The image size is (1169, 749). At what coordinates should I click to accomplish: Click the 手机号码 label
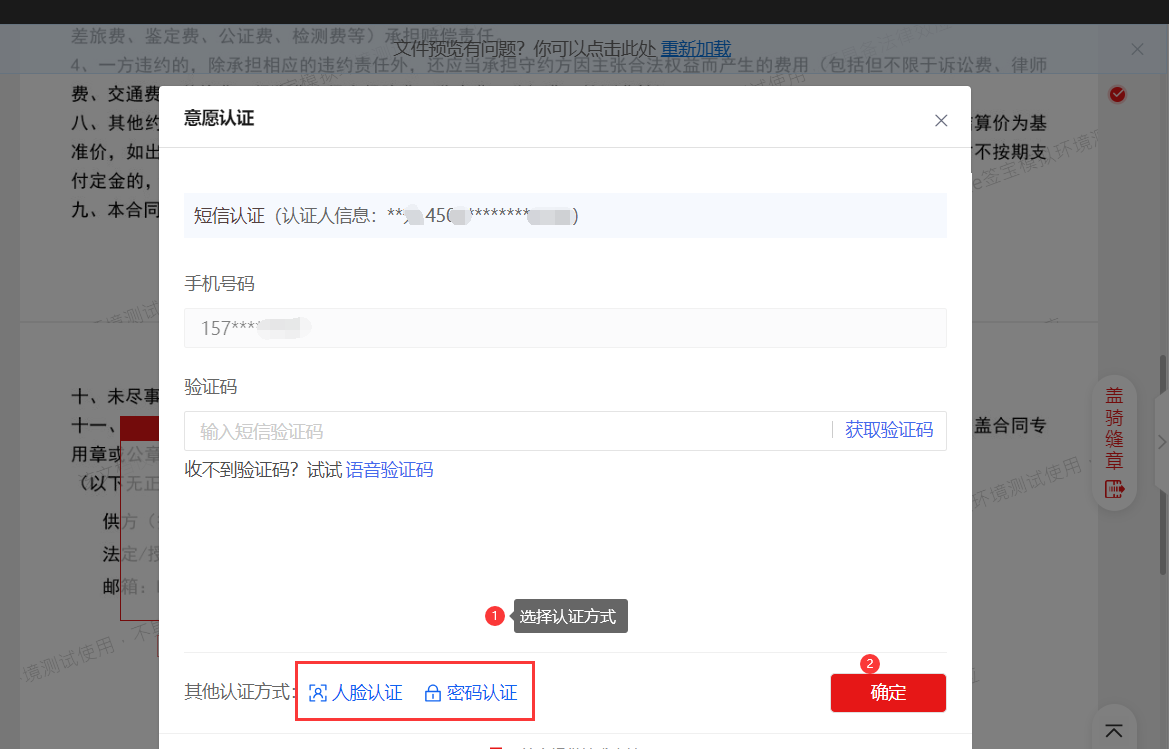coord(219,284)
